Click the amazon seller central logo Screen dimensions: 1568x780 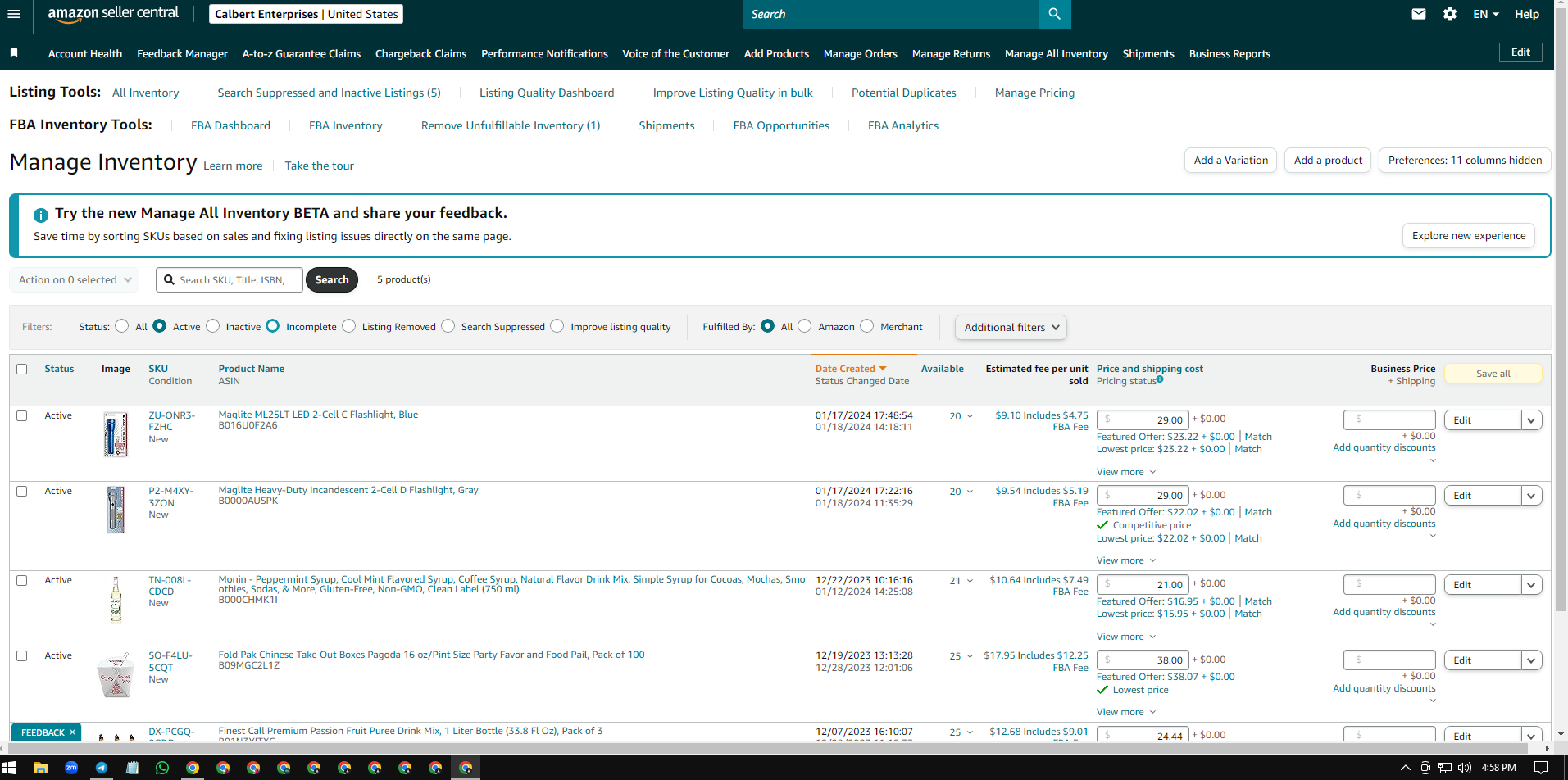[x=113, y=14]
